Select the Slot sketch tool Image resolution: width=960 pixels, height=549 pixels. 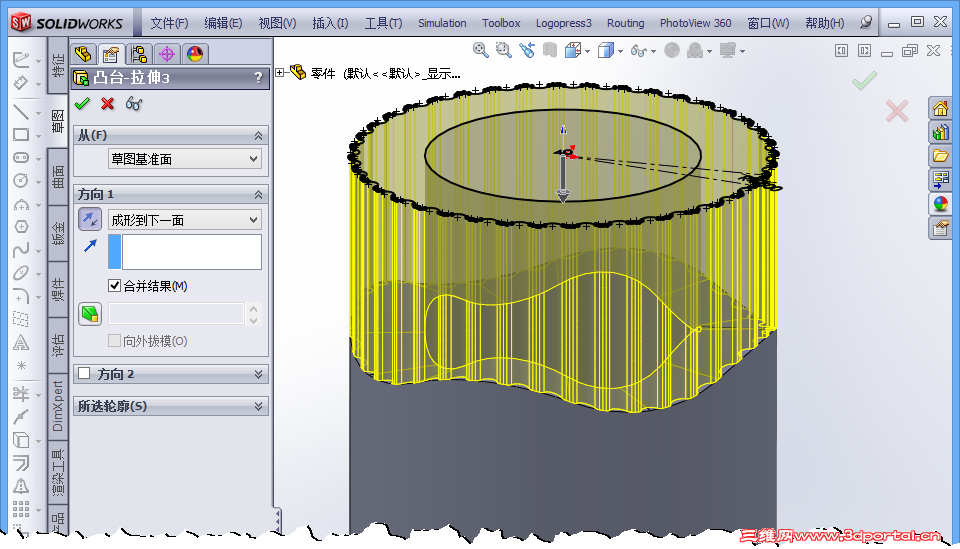21,157
